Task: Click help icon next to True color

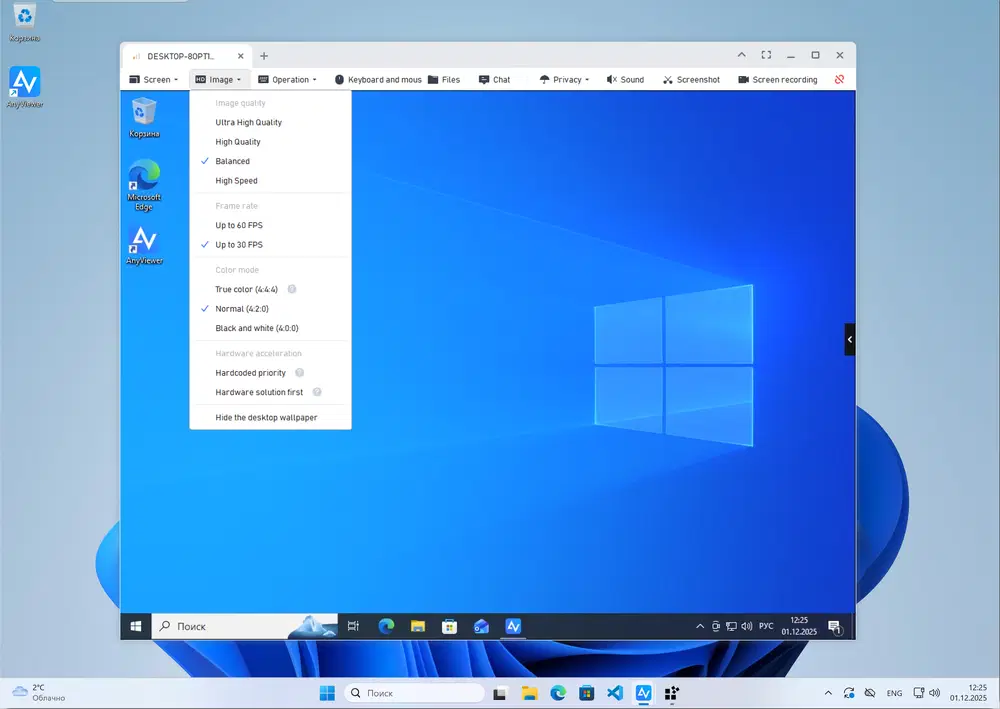Action: pos(292,289)
